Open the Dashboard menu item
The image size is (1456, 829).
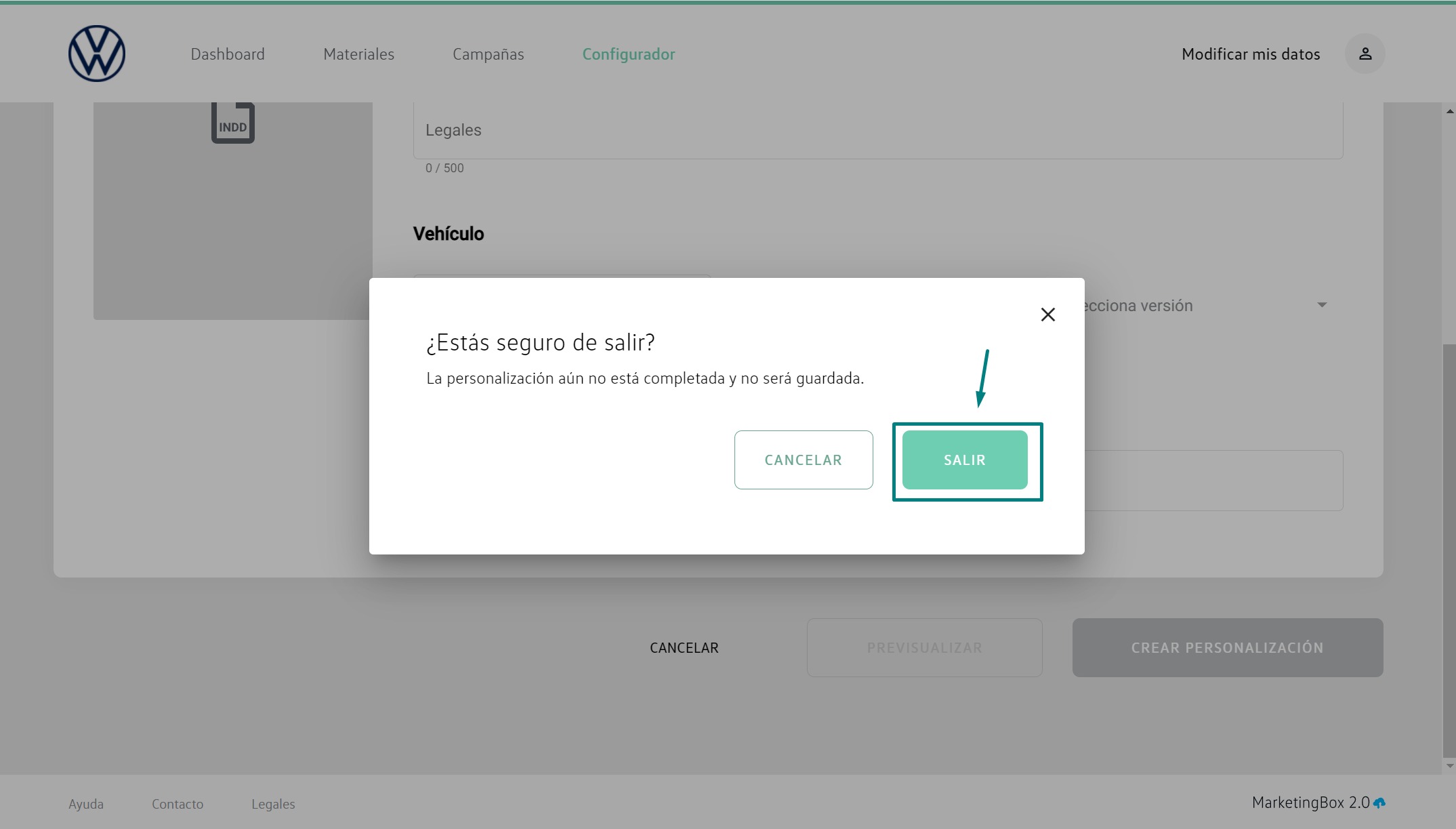point(228,54)
